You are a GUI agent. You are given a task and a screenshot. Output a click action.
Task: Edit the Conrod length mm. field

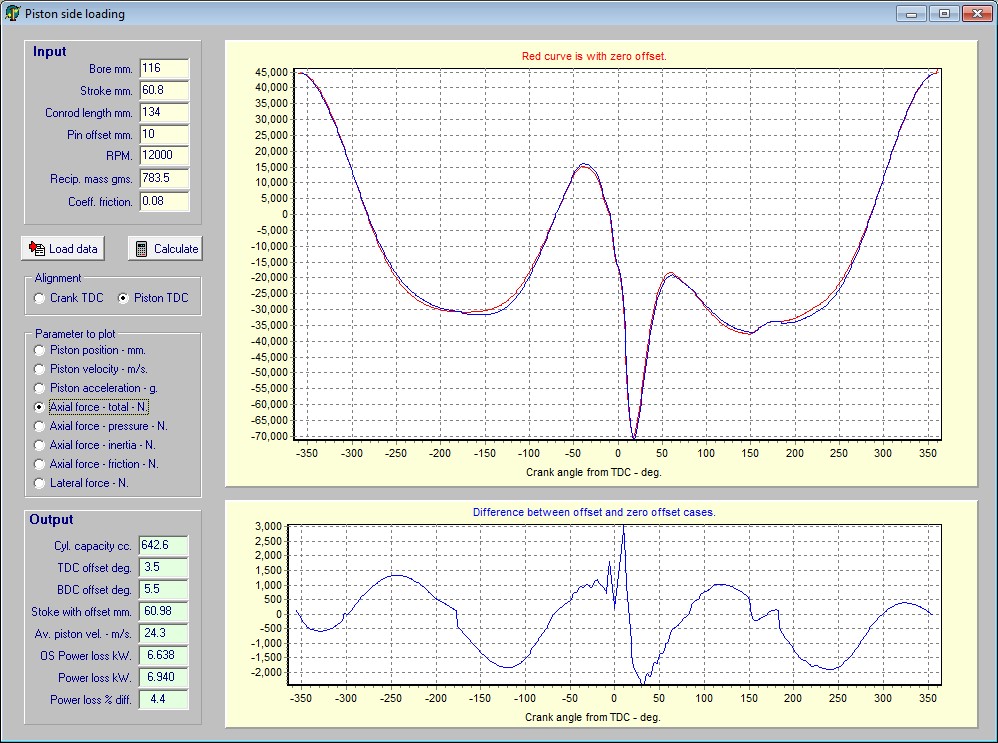coord(163,113)
